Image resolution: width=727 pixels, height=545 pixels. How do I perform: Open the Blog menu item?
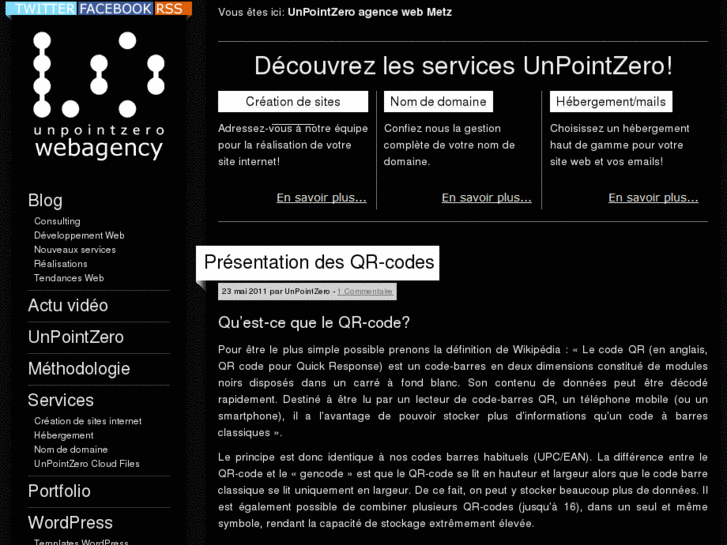coord(45,200)
